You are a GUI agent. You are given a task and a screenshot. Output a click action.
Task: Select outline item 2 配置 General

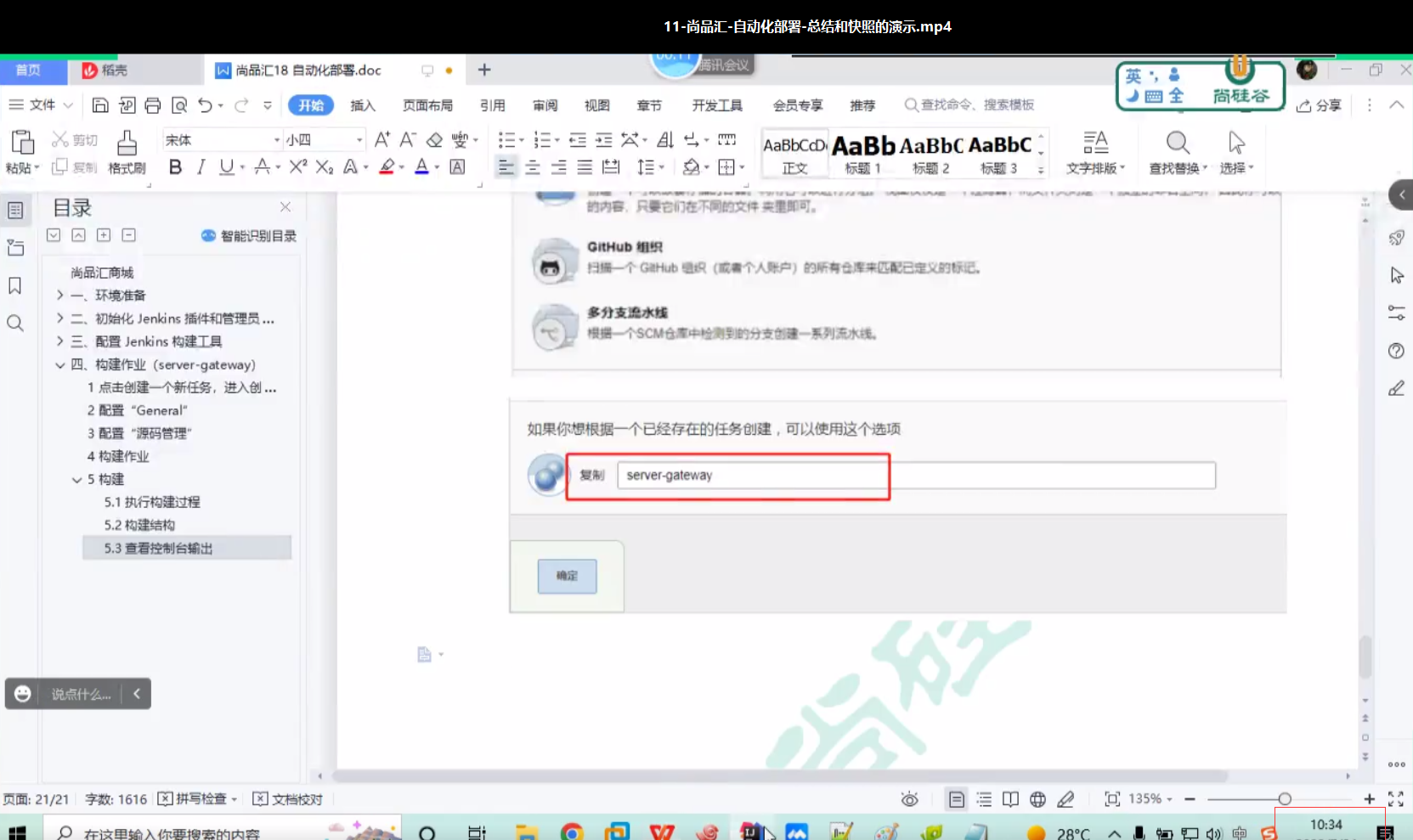(x=137, y=411)
